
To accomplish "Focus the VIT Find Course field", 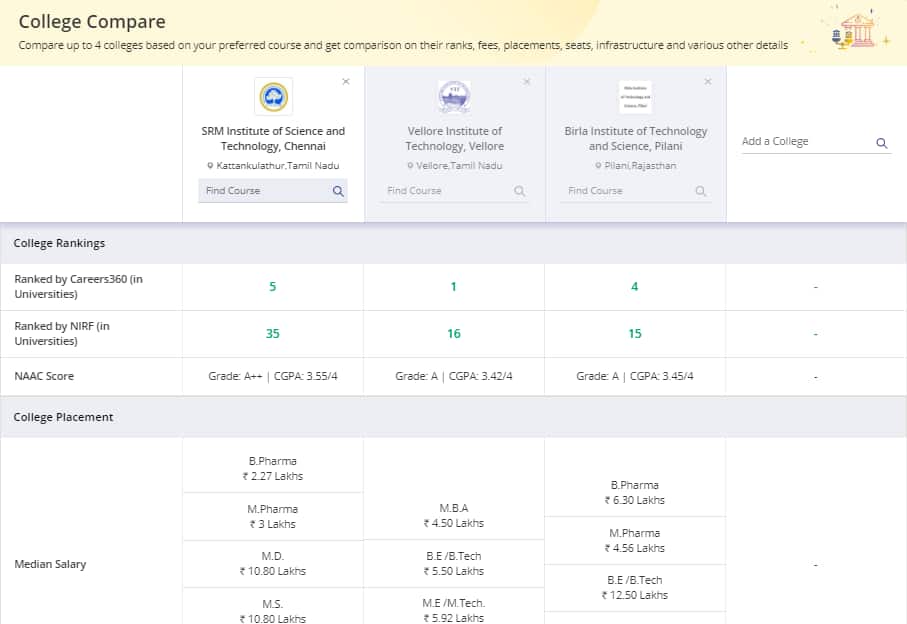I will (454, 191).
